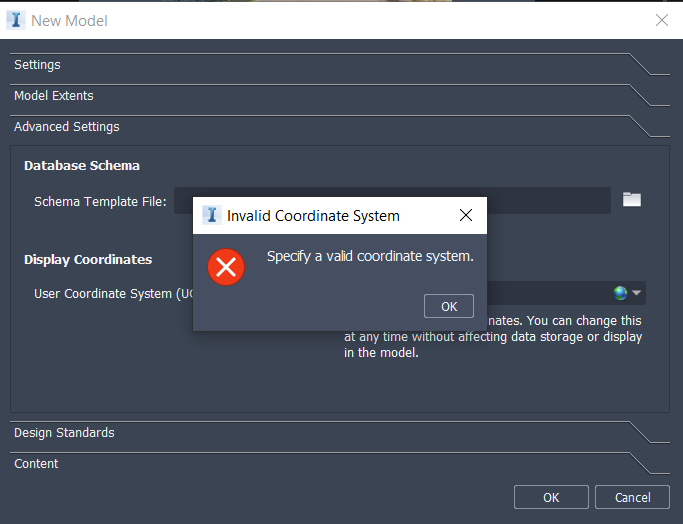Close the Invalid Coordinate System dialog with X

(465, 215)
